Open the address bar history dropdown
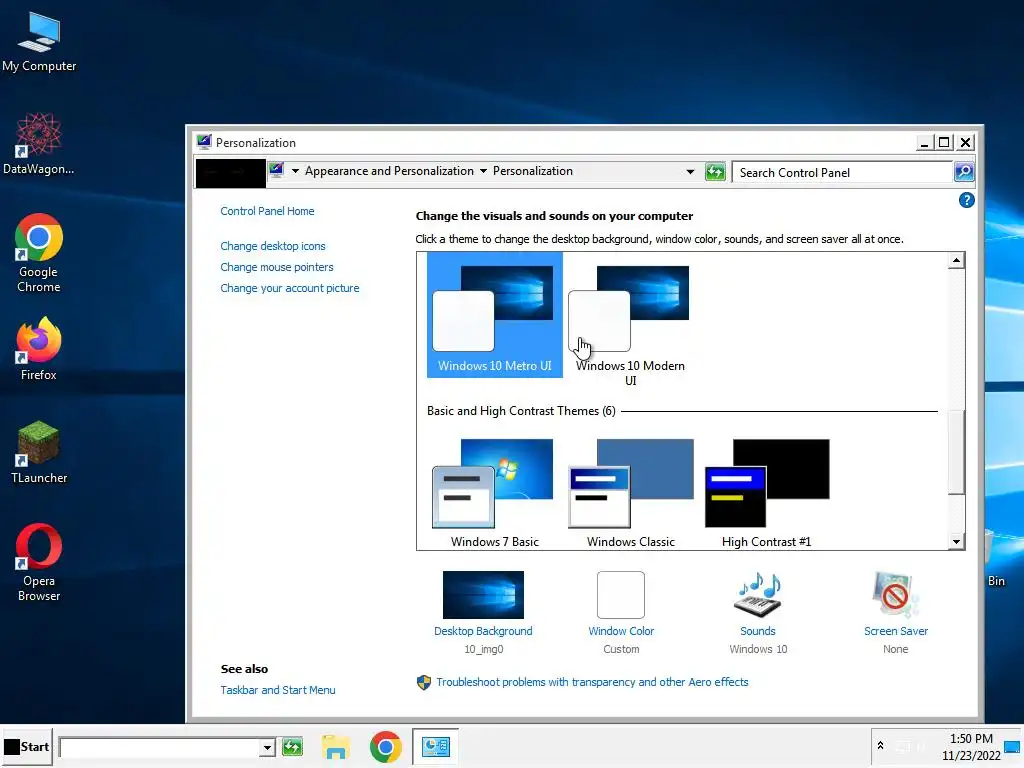The image size is (1024, 768). pyautogui.click(x=690, y=172)
